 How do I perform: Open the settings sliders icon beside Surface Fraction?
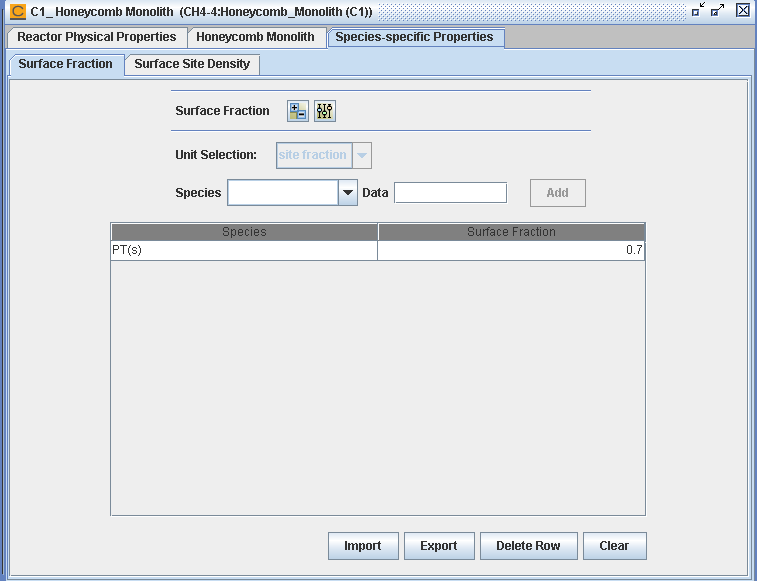[325, 111]
